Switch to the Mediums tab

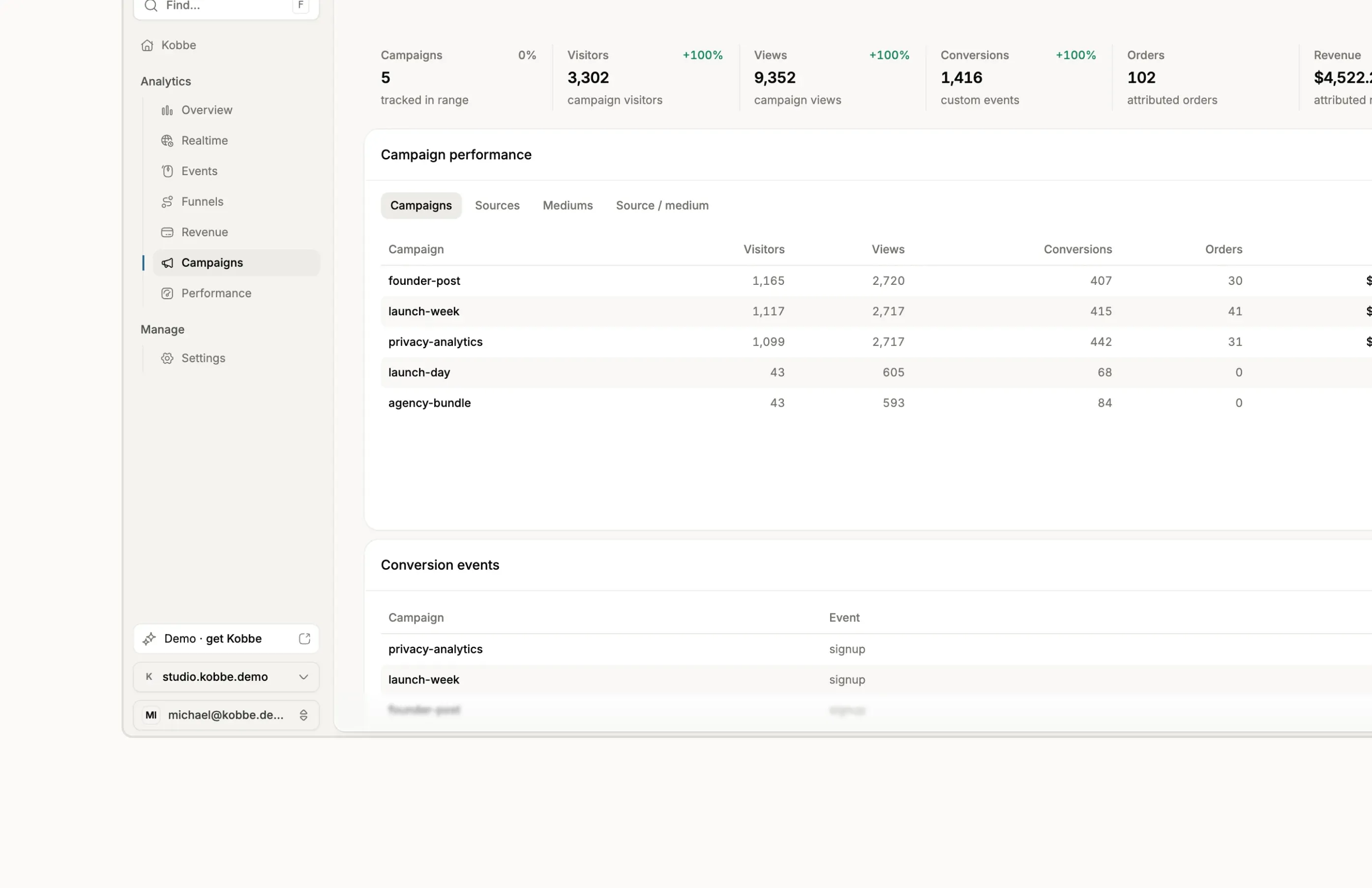click(x=567, y=205)
